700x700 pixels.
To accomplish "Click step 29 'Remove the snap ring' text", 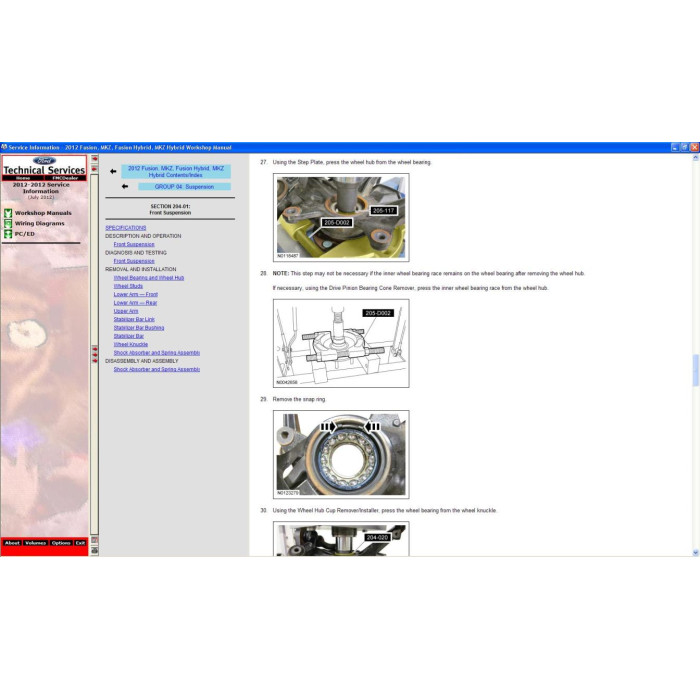I will [299, 399].
